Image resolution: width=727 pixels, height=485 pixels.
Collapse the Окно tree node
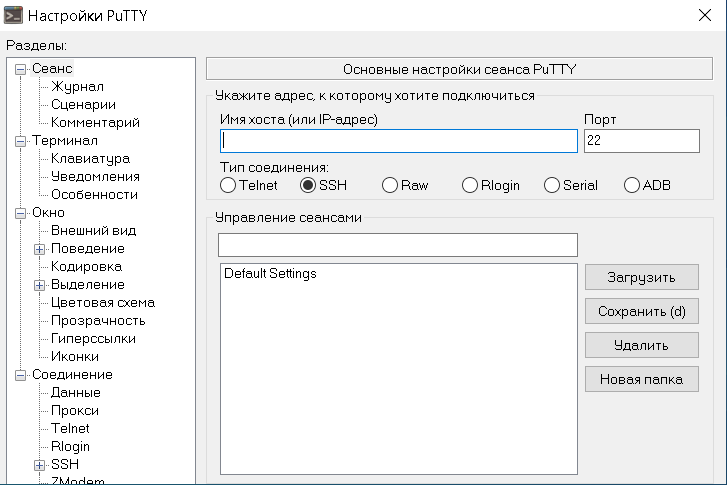click(x=20, y=213)
